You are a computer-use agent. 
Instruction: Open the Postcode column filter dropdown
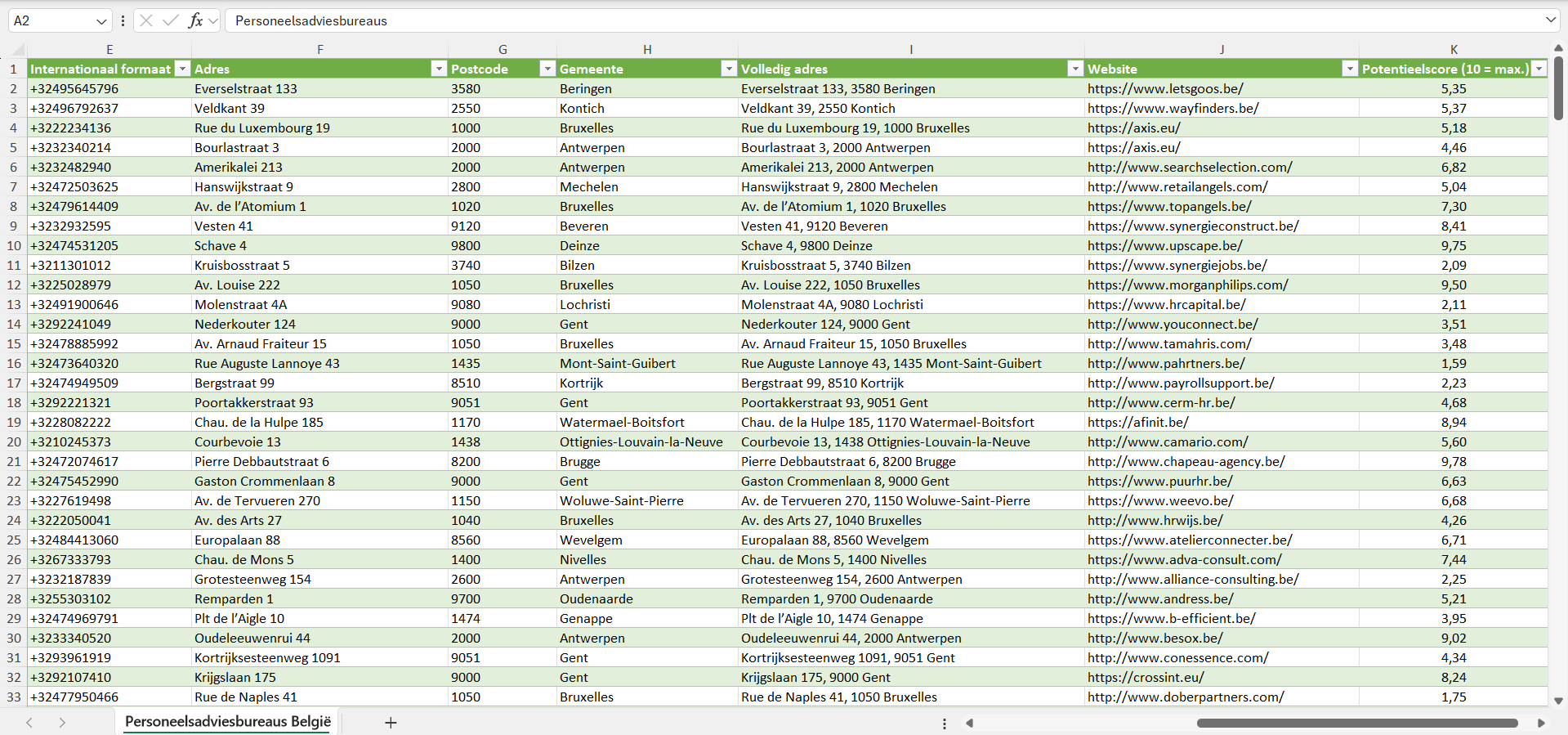pos(547,69)
